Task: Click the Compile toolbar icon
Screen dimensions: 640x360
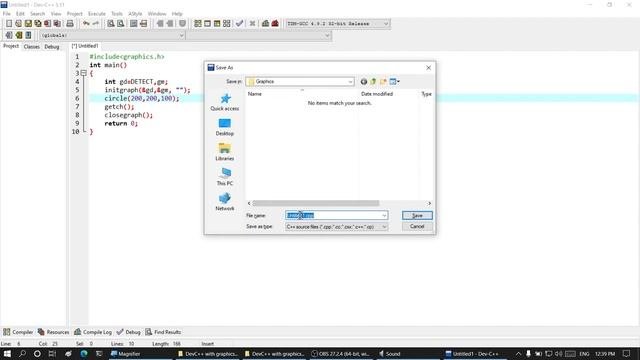Action: [x=198, y=24]
